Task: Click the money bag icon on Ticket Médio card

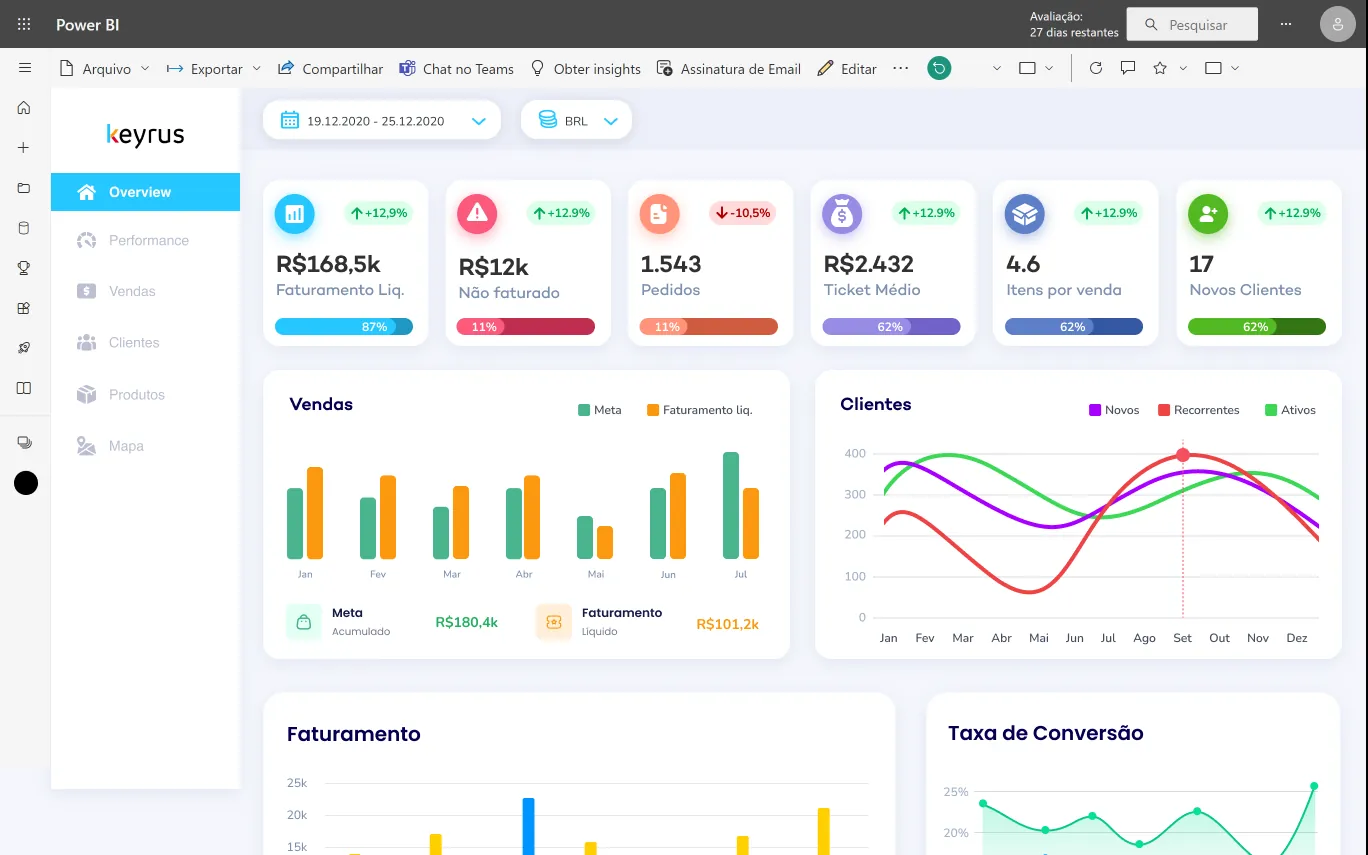Action: click(842, 213)
